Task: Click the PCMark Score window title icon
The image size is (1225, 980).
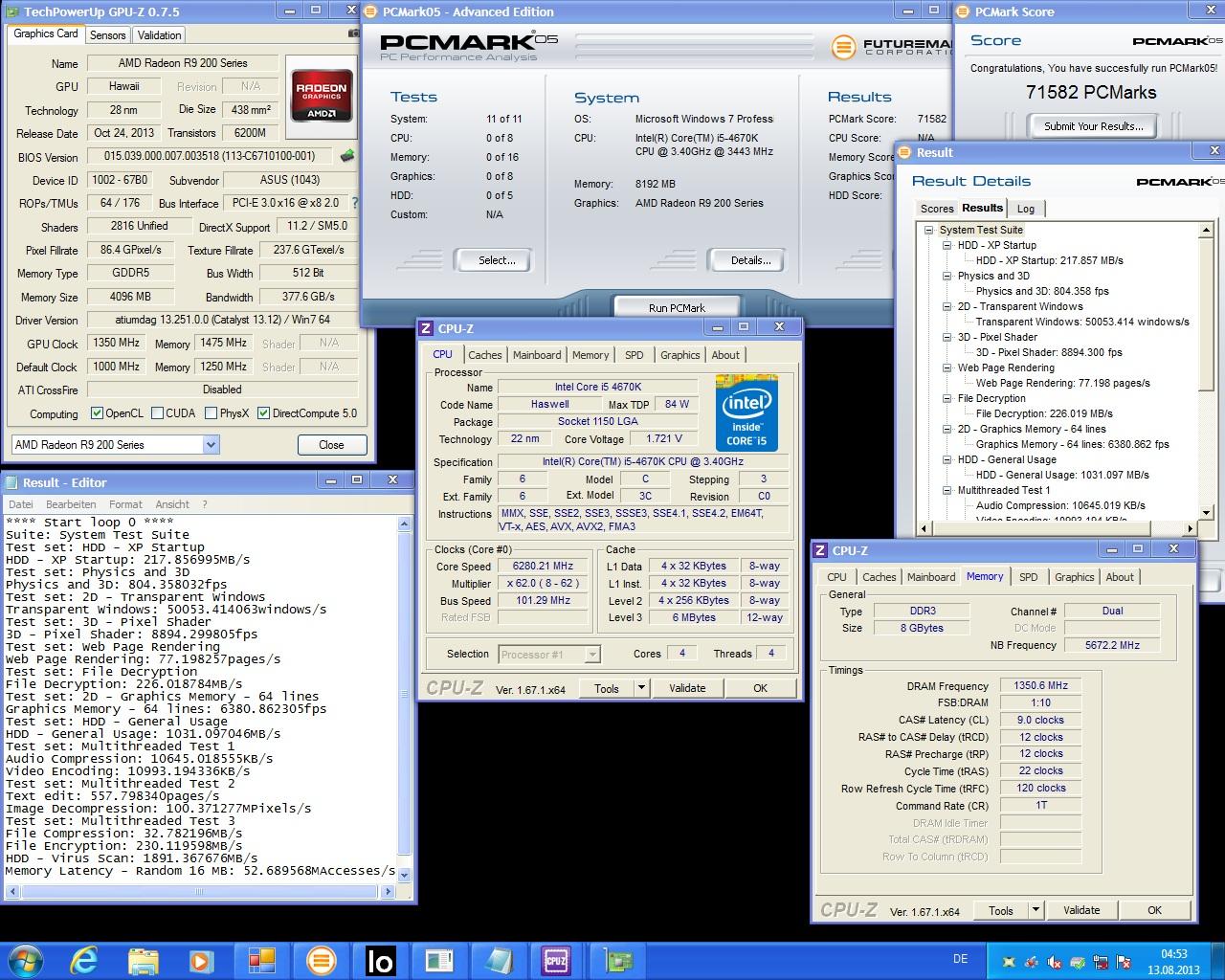Action: pos(964,11)
